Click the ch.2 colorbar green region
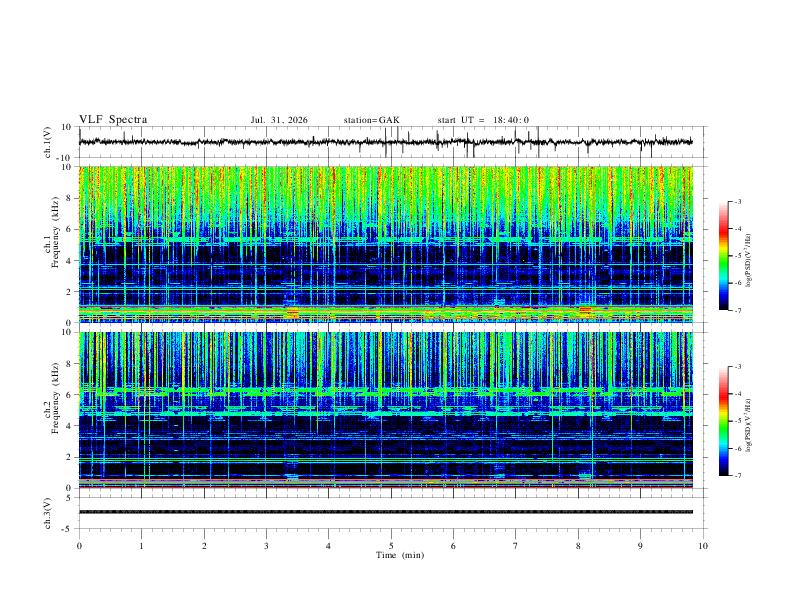This screenshot has width=792, height=612. coord(723,422)
